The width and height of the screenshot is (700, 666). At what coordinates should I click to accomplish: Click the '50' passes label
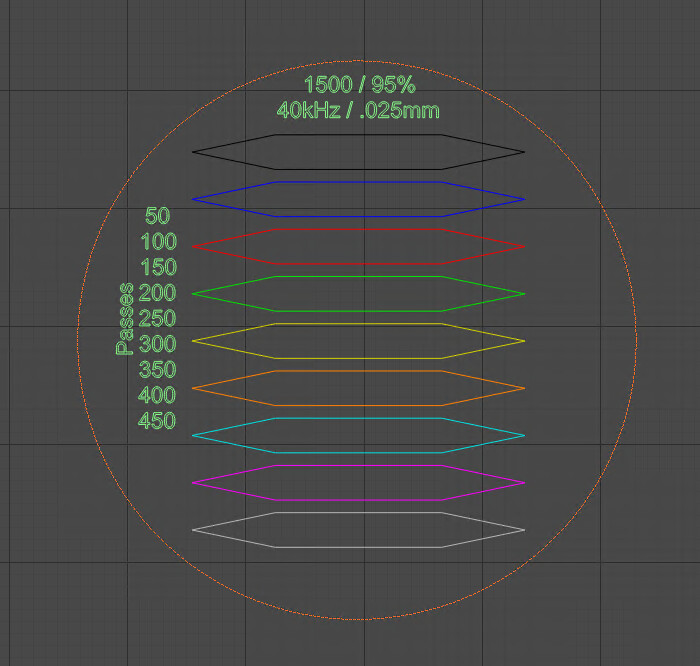[158, 216]
